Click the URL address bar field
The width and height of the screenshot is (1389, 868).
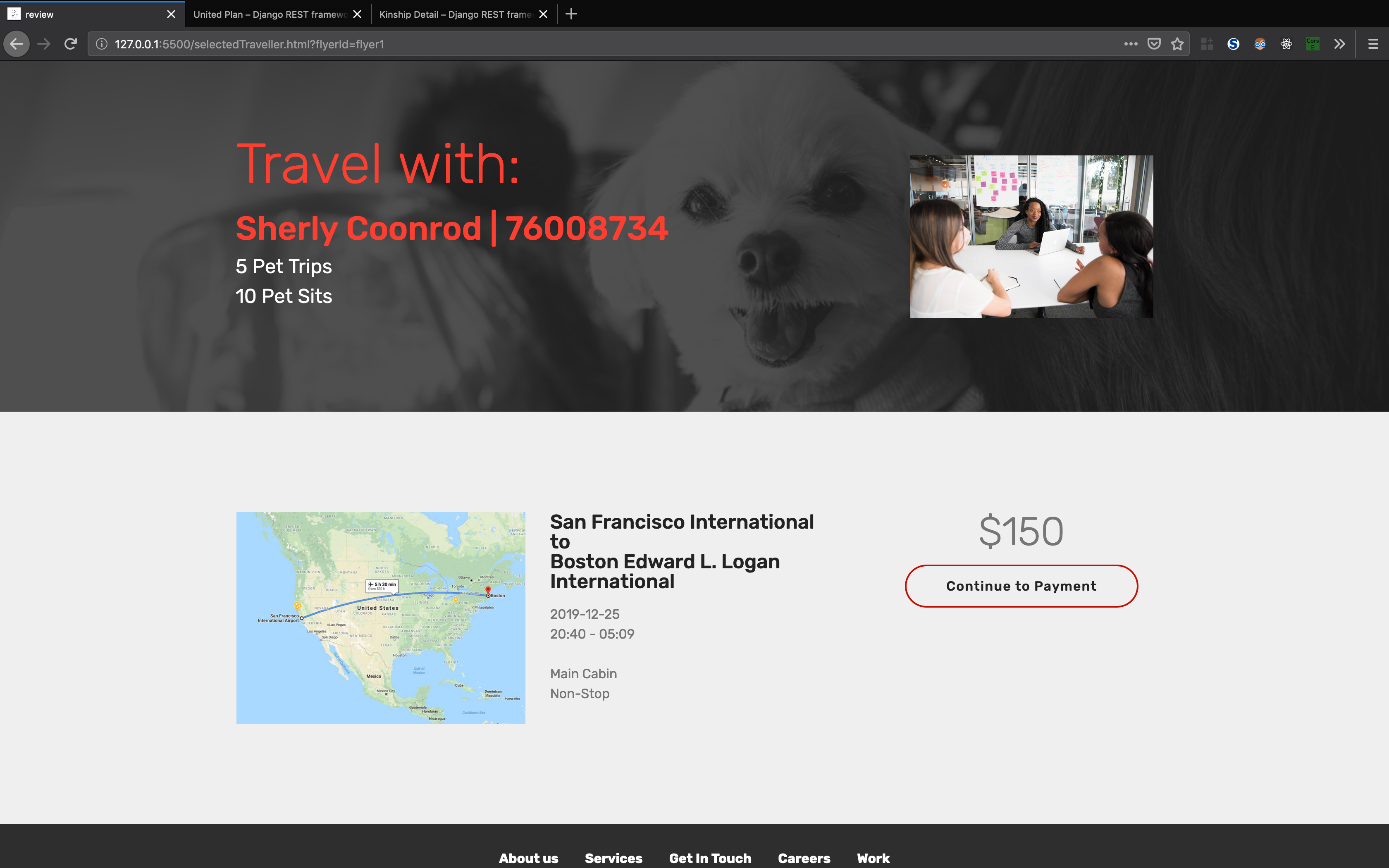(x=574, y=44)
